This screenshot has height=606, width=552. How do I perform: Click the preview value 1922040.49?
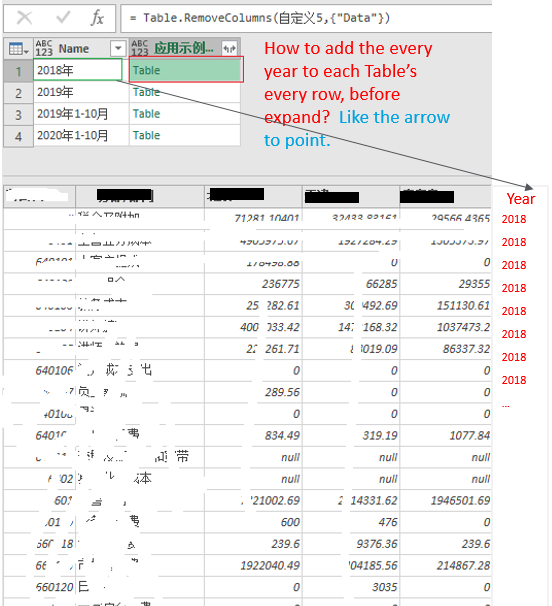click(270, 565)
